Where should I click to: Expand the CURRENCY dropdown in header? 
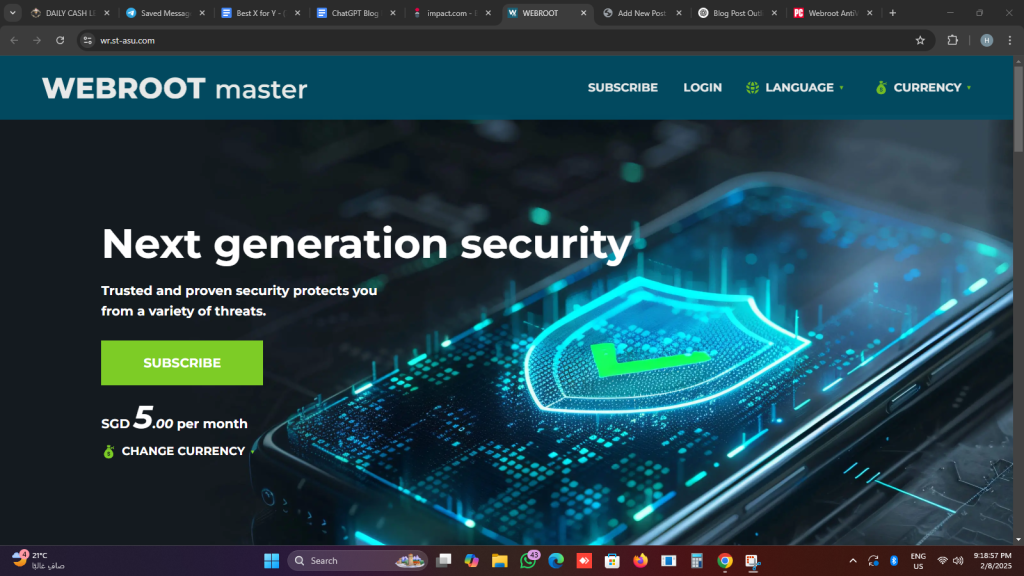pyautogui.click(x=923, y=88)
